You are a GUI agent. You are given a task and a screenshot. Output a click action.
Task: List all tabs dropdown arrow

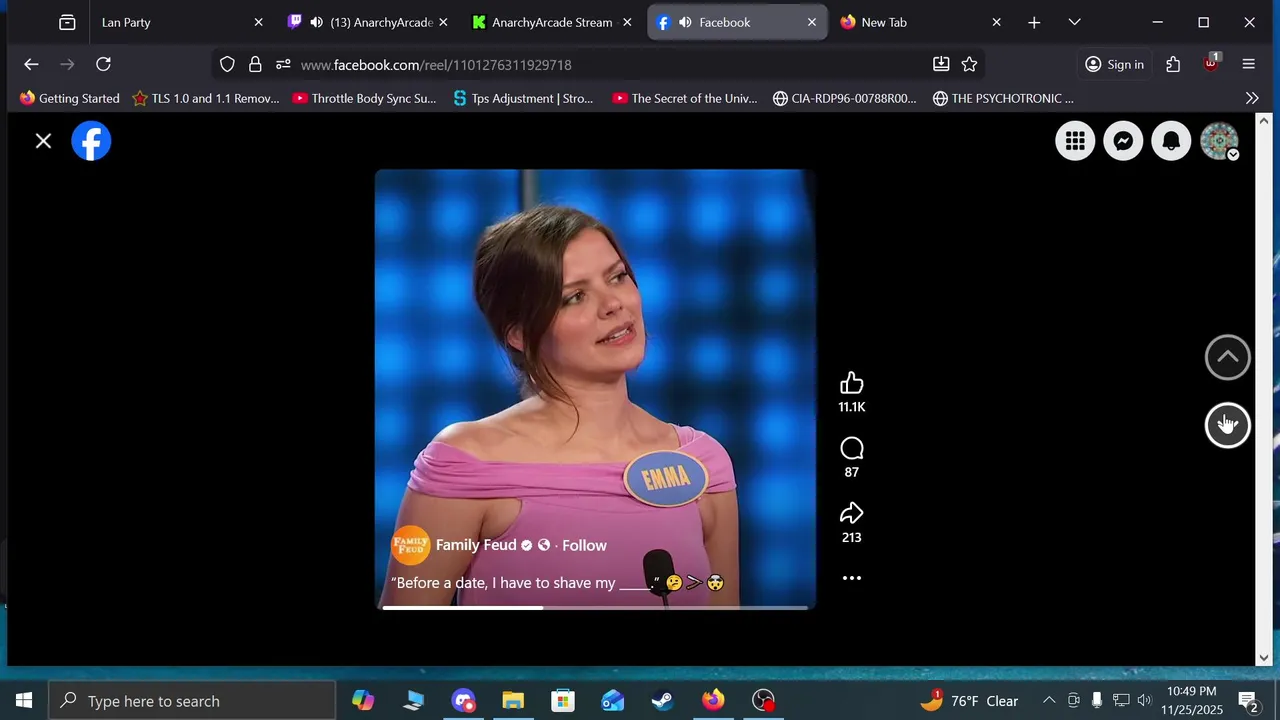coord(1074,22)
